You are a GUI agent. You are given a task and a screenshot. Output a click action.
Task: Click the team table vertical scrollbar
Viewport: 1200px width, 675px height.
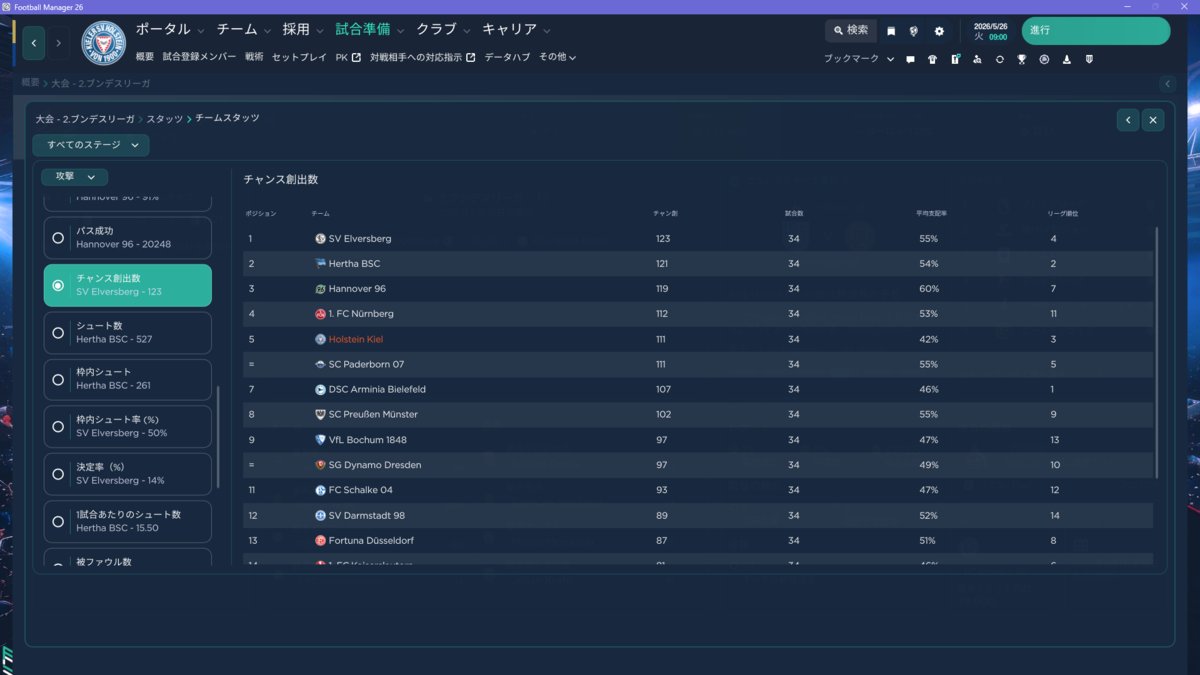(1157, 352)
